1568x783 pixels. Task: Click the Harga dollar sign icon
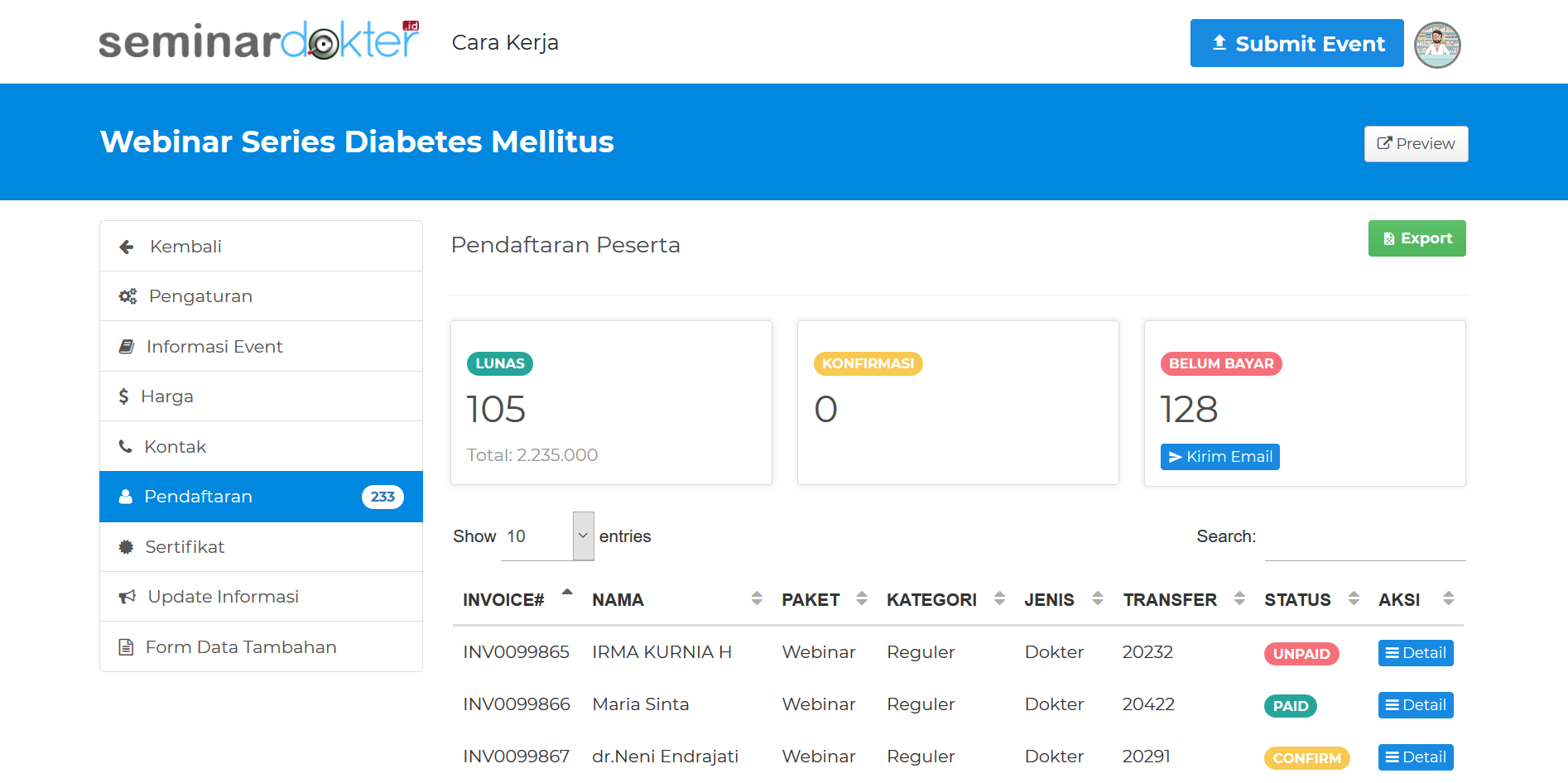(x=123, y=396)
